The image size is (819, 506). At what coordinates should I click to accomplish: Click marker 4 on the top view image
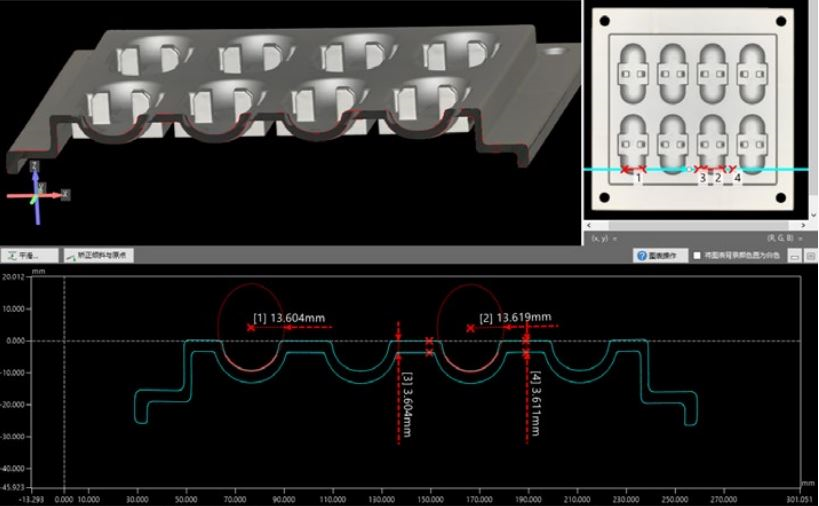coord(737,178)
